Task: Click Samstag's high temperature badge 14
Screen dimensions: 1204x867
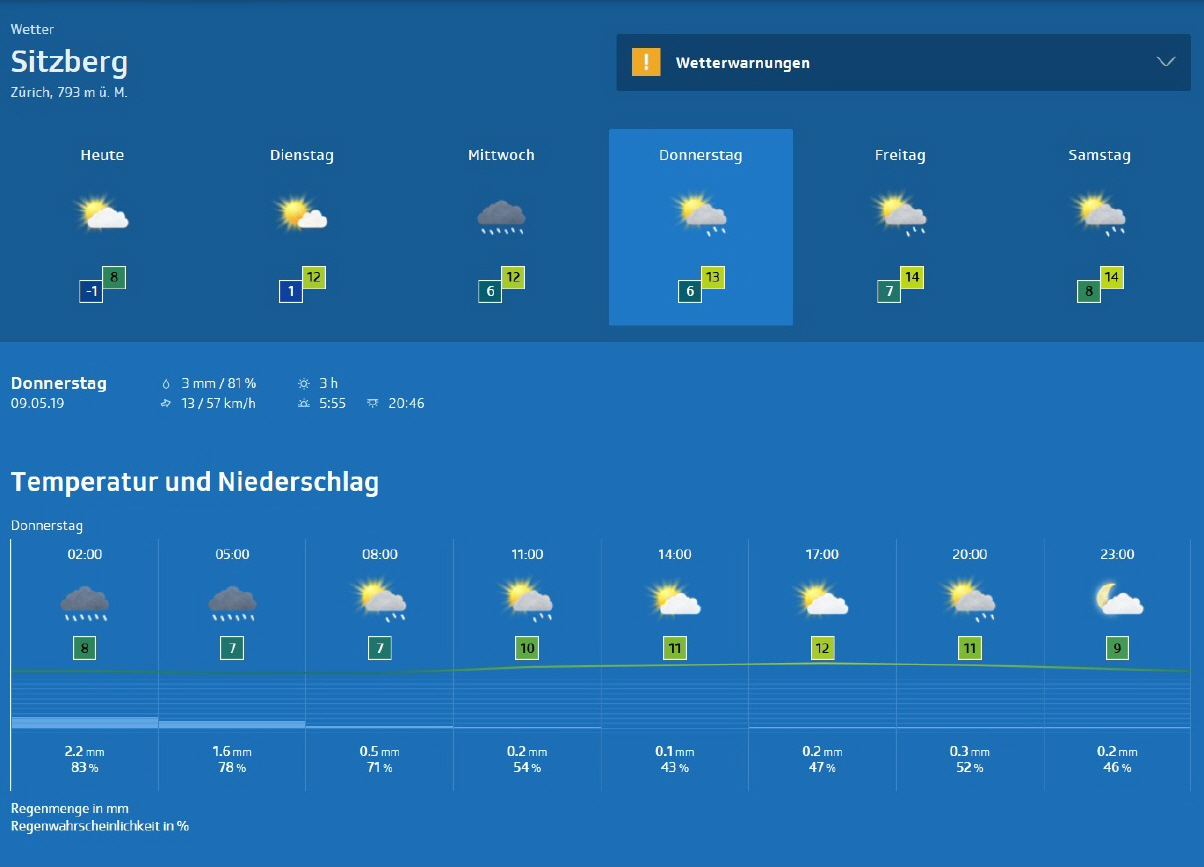Action: click(1112, 277)
